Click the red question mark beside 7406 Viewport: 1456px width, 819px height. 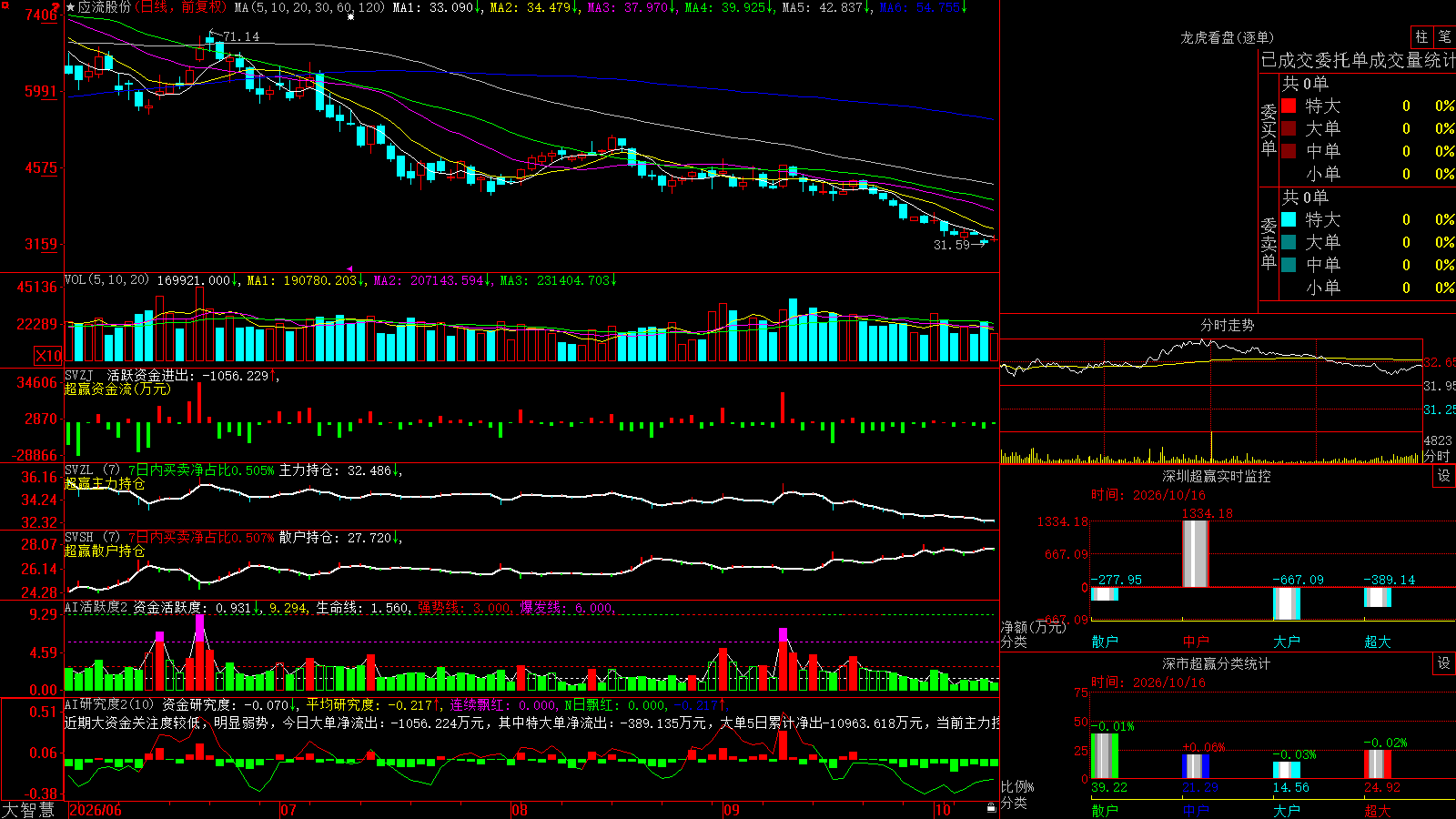pyautogui.click(x=56, y=8)
